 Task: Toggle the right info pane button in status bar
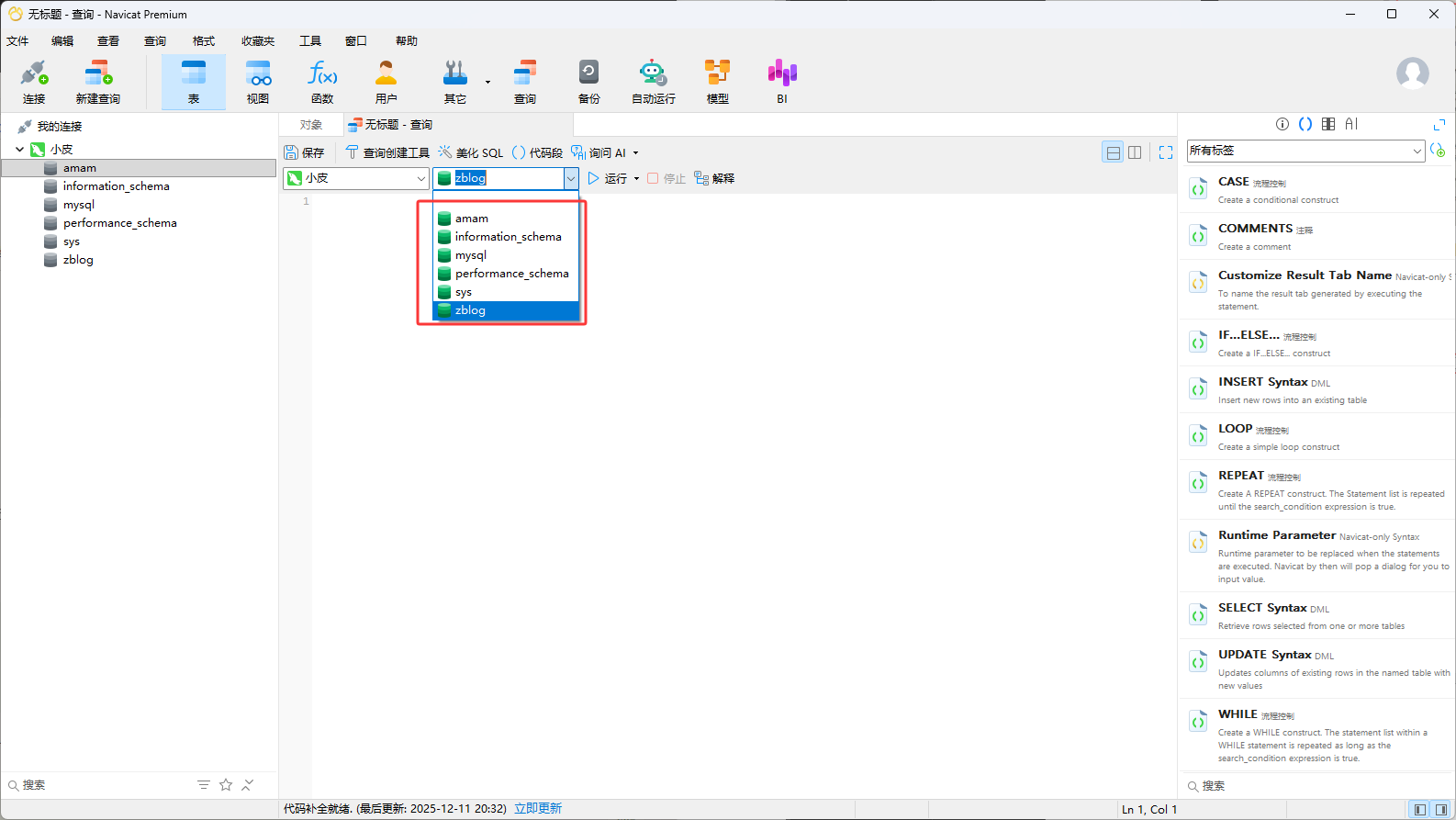(x=1441, y=809)
